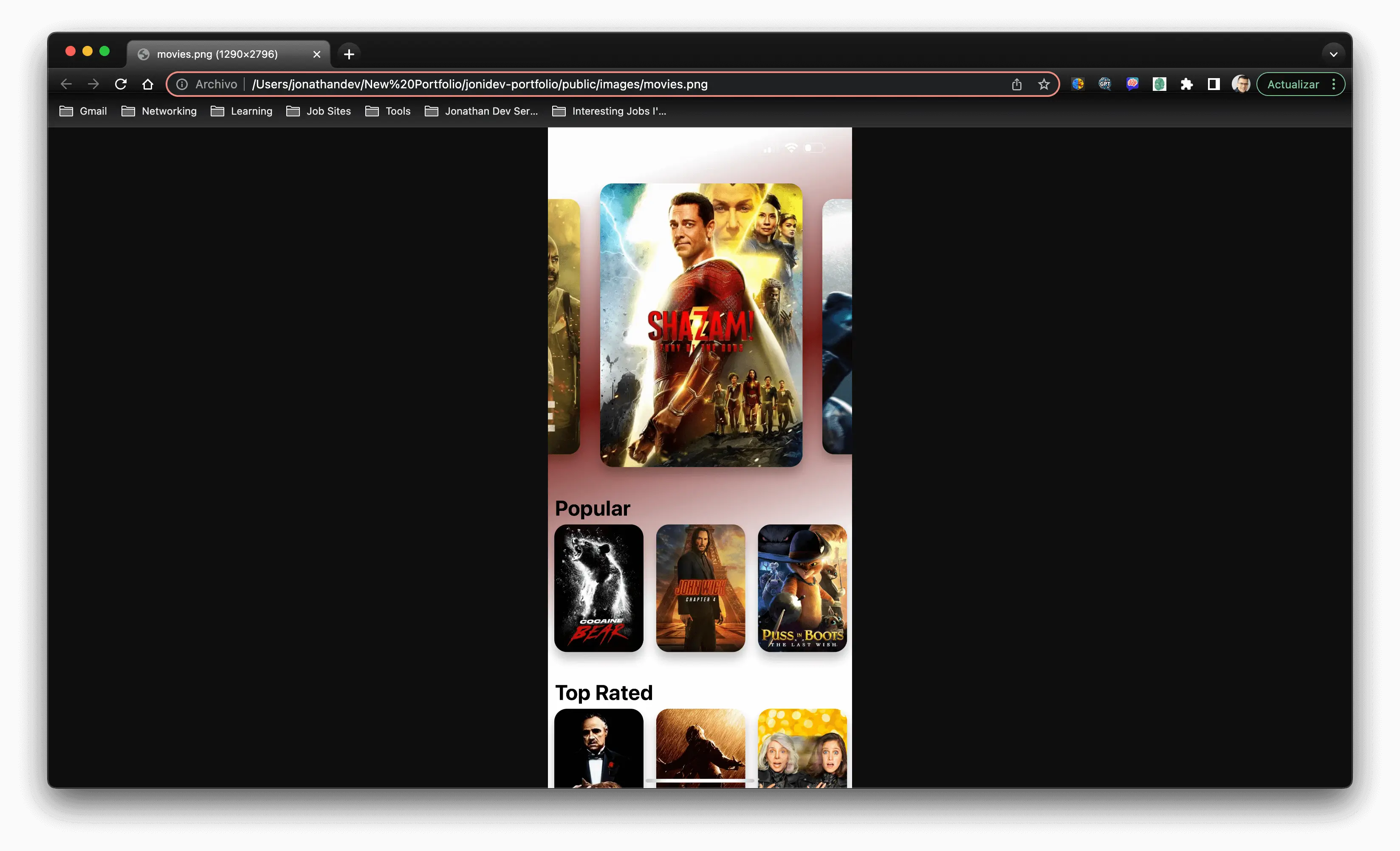Open the Tools bookmarks folder
Viewport: 1400px width, 851px height.
pos(388,111)
